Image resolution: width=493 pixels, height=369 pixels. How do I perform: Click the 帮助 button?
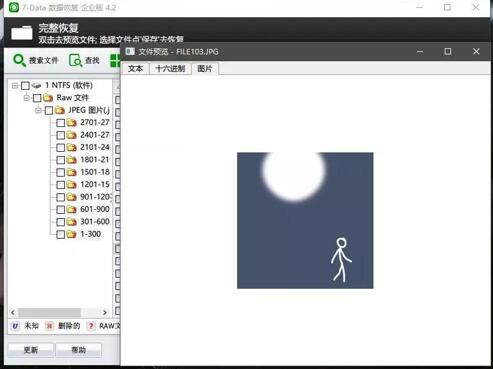[x=79, y=350]
